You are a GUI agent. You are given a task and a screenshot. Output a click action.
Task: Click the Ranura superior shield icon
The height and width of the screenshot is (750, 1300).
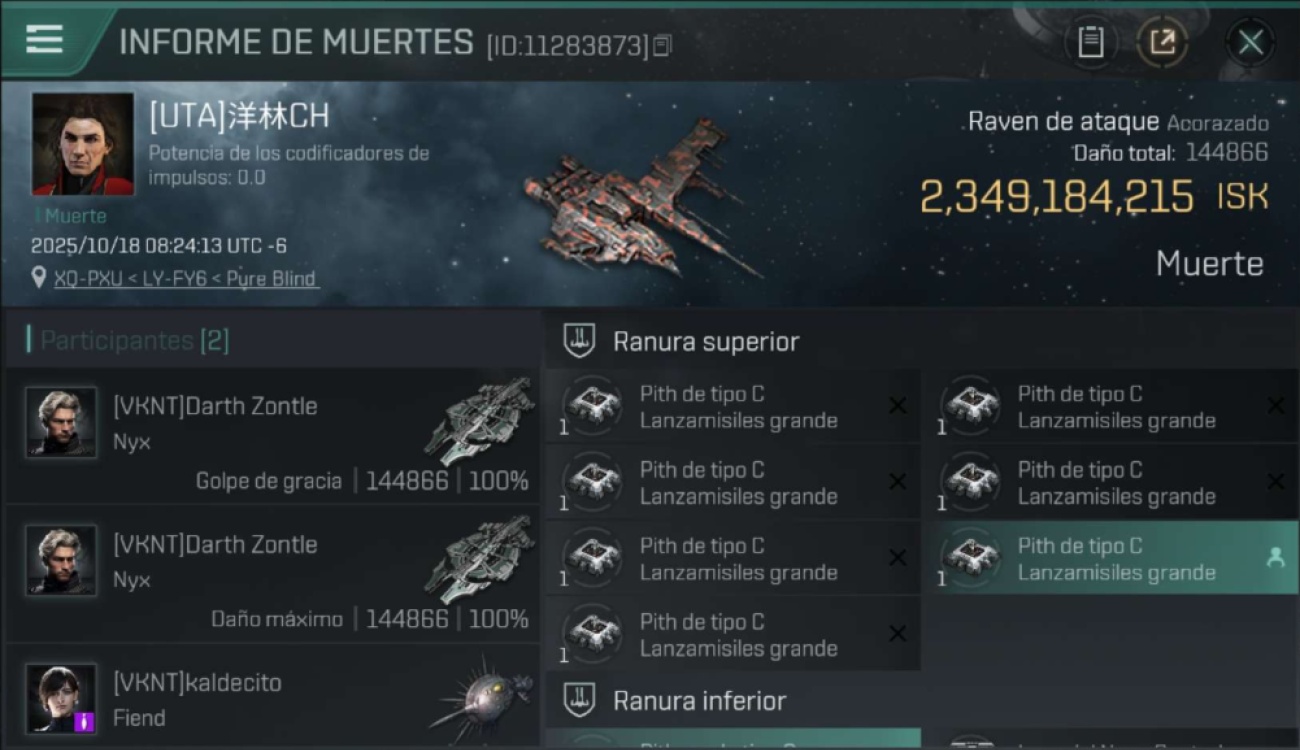579,341
